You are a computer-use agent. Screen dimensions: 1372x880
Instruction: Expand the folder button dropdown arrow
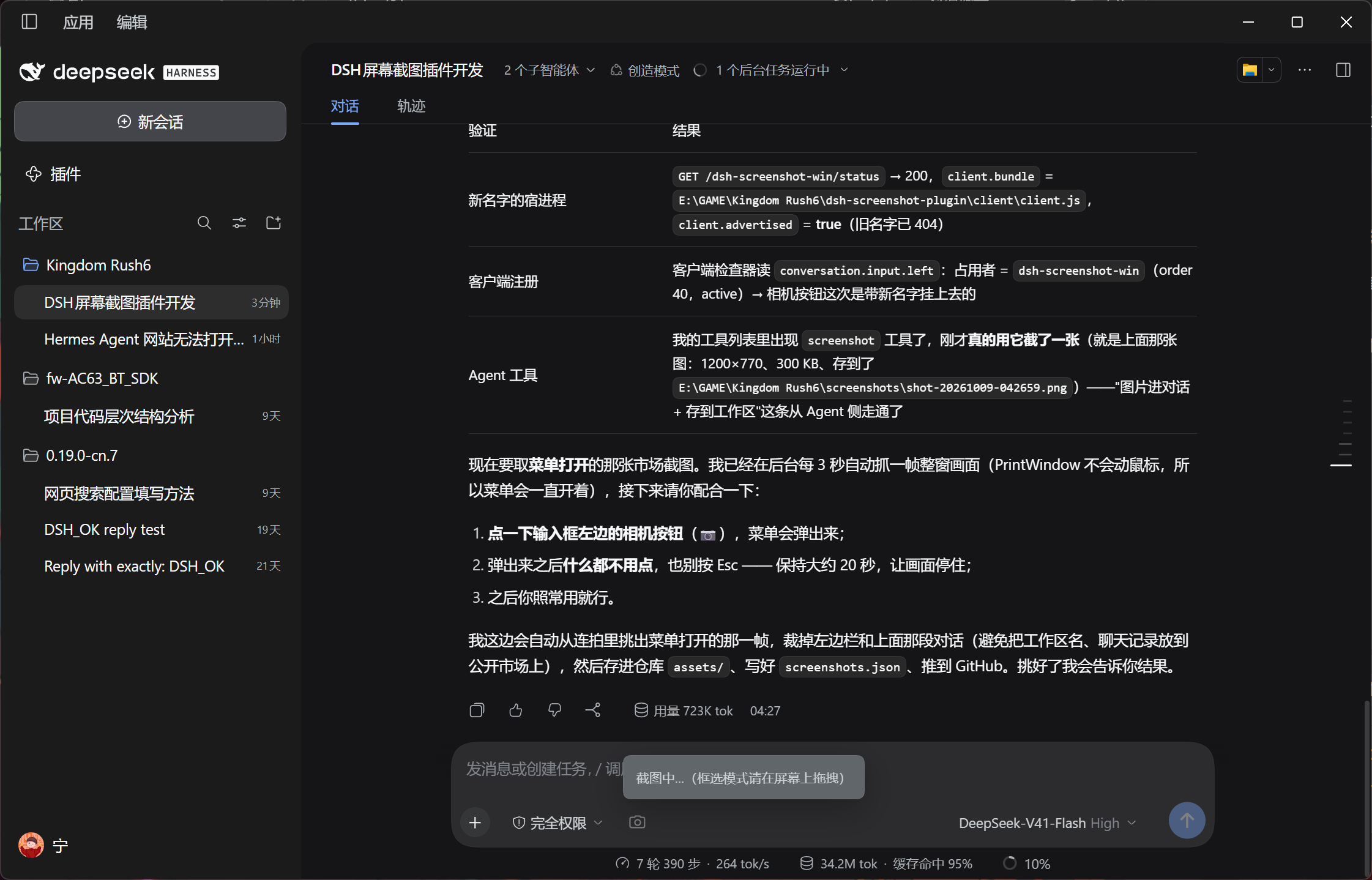1272,70
